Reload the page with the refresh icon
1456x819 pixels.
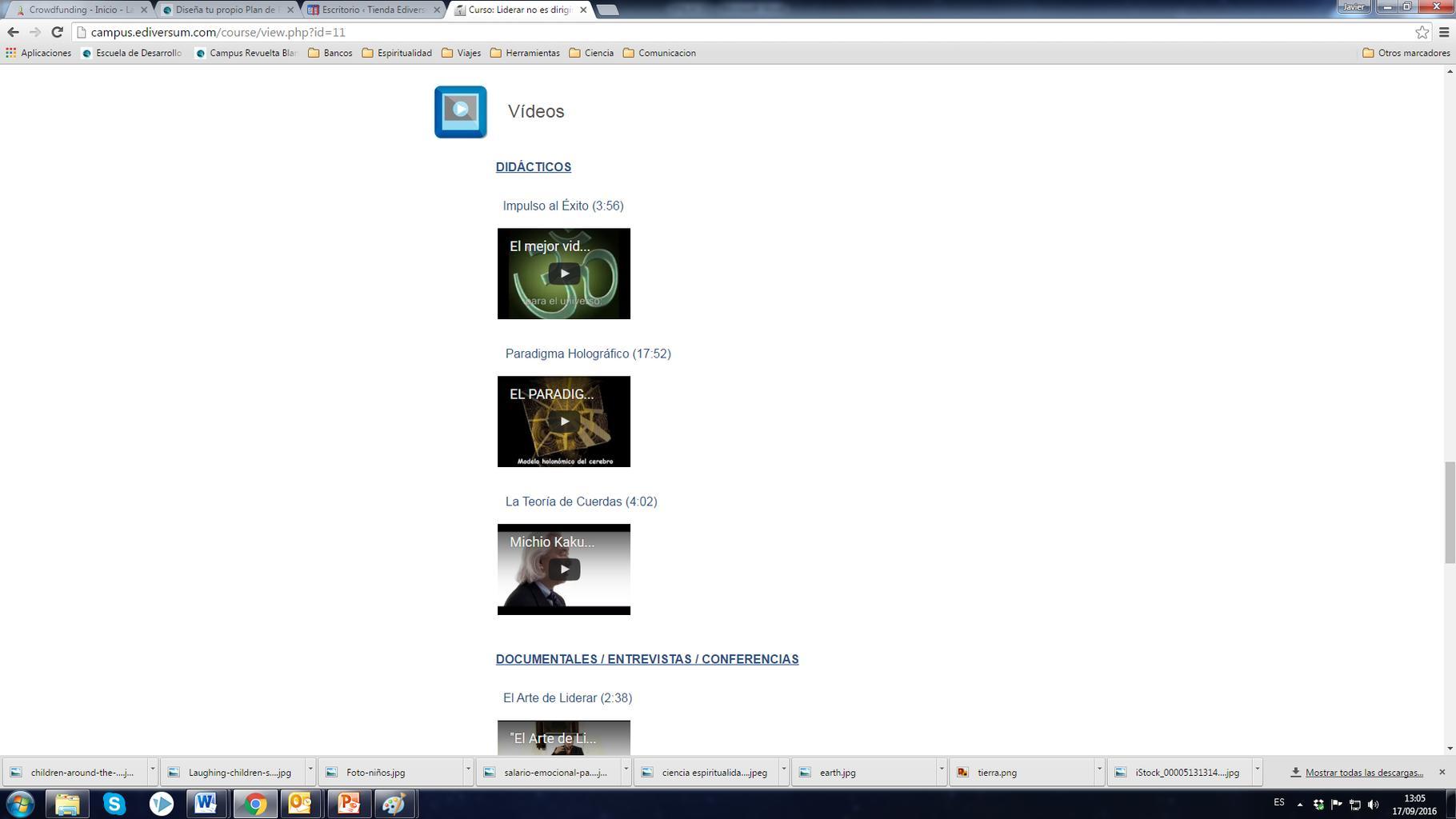[x=57, y=32]
